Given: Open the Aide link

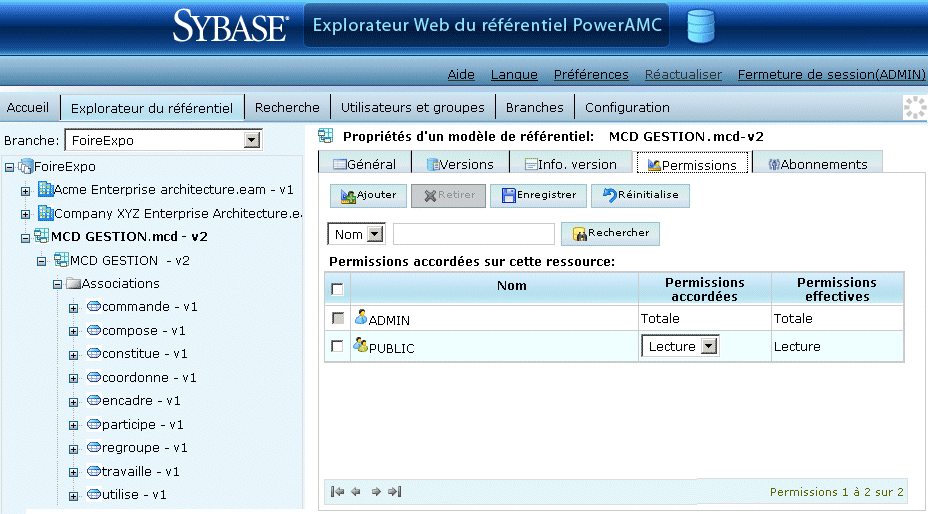Looking at the screenshot, I should click(461, 75).
